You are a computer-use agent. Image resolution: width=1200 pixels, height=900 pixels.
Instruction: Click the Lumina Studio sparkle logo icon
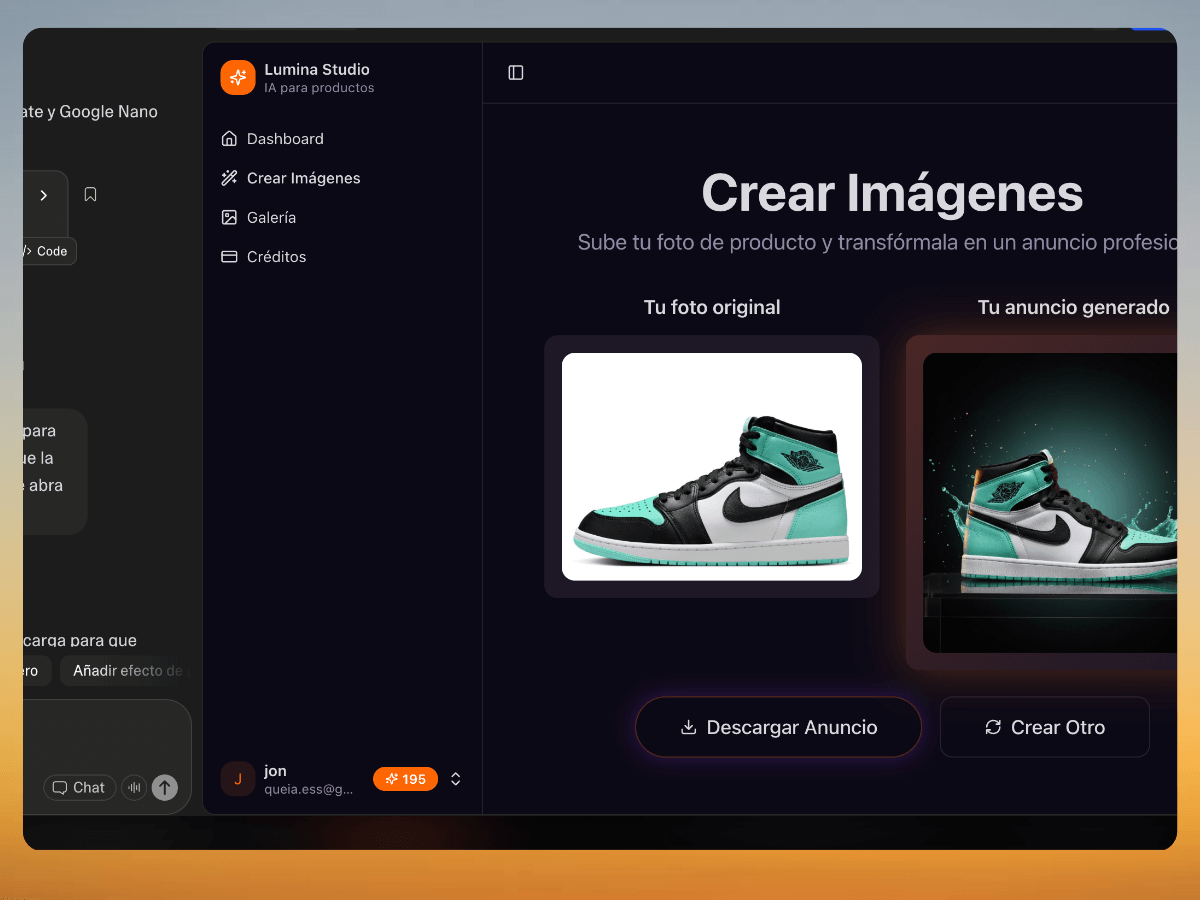click(x=238, y=77)
